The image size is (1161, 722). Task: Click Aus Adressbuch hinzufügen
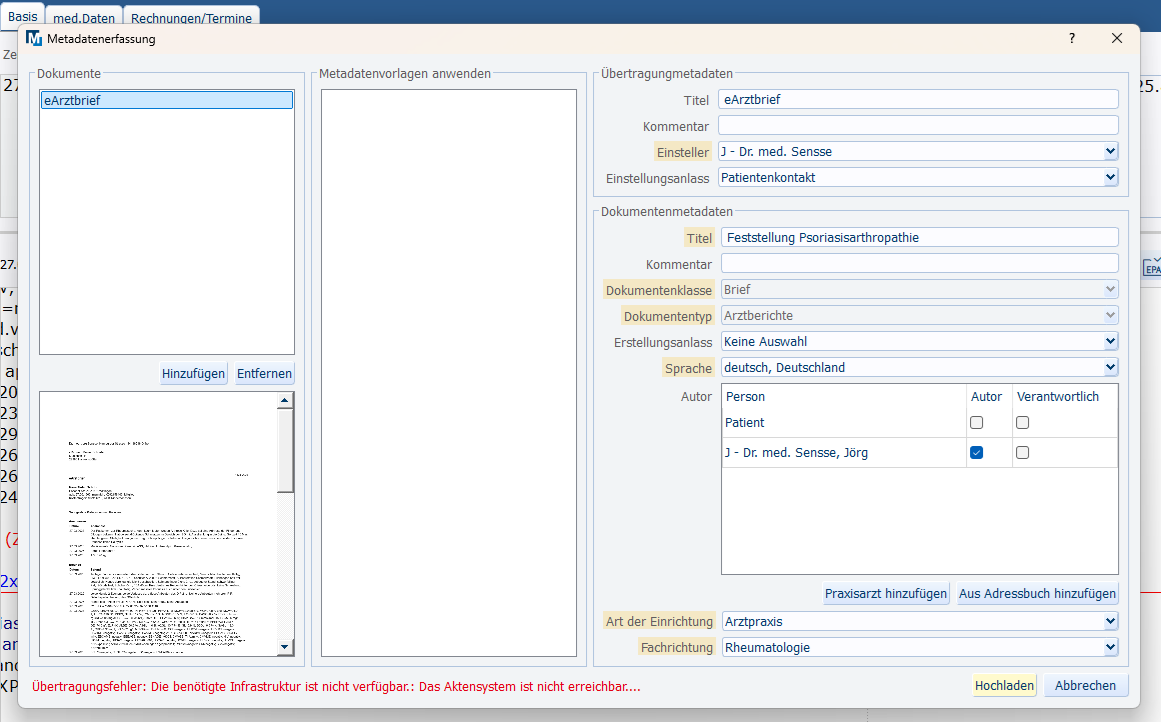(x=1037, y=593)
